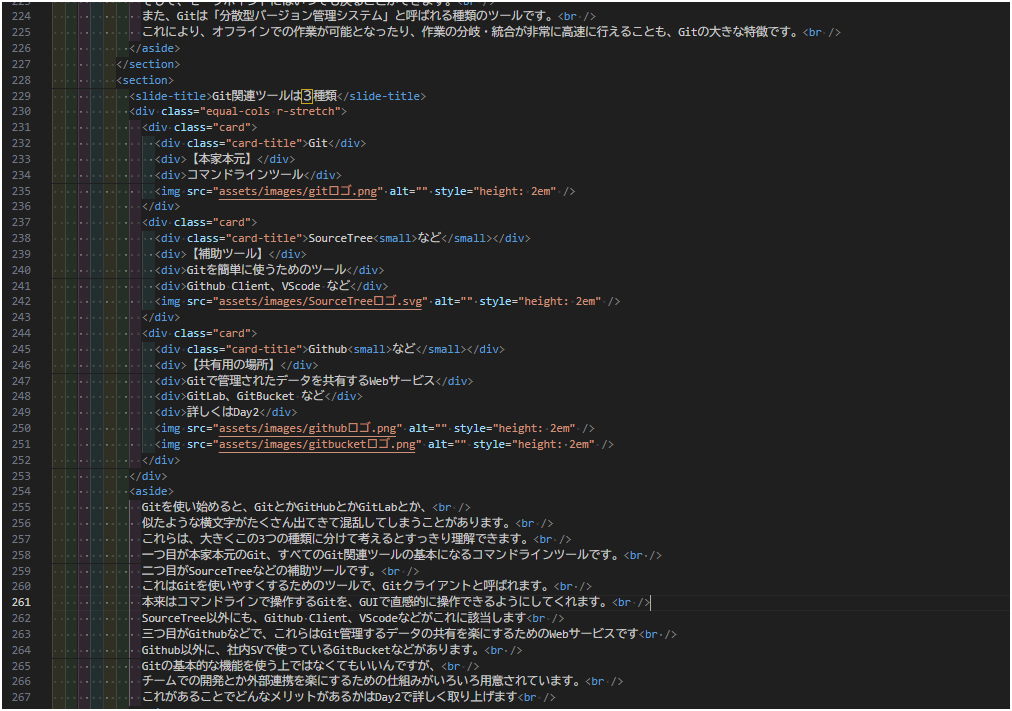Screen dimensions: 1012x711
Task: Click line number 237 in the gutter
Action: pyautogui.click(x=20, y=221)
